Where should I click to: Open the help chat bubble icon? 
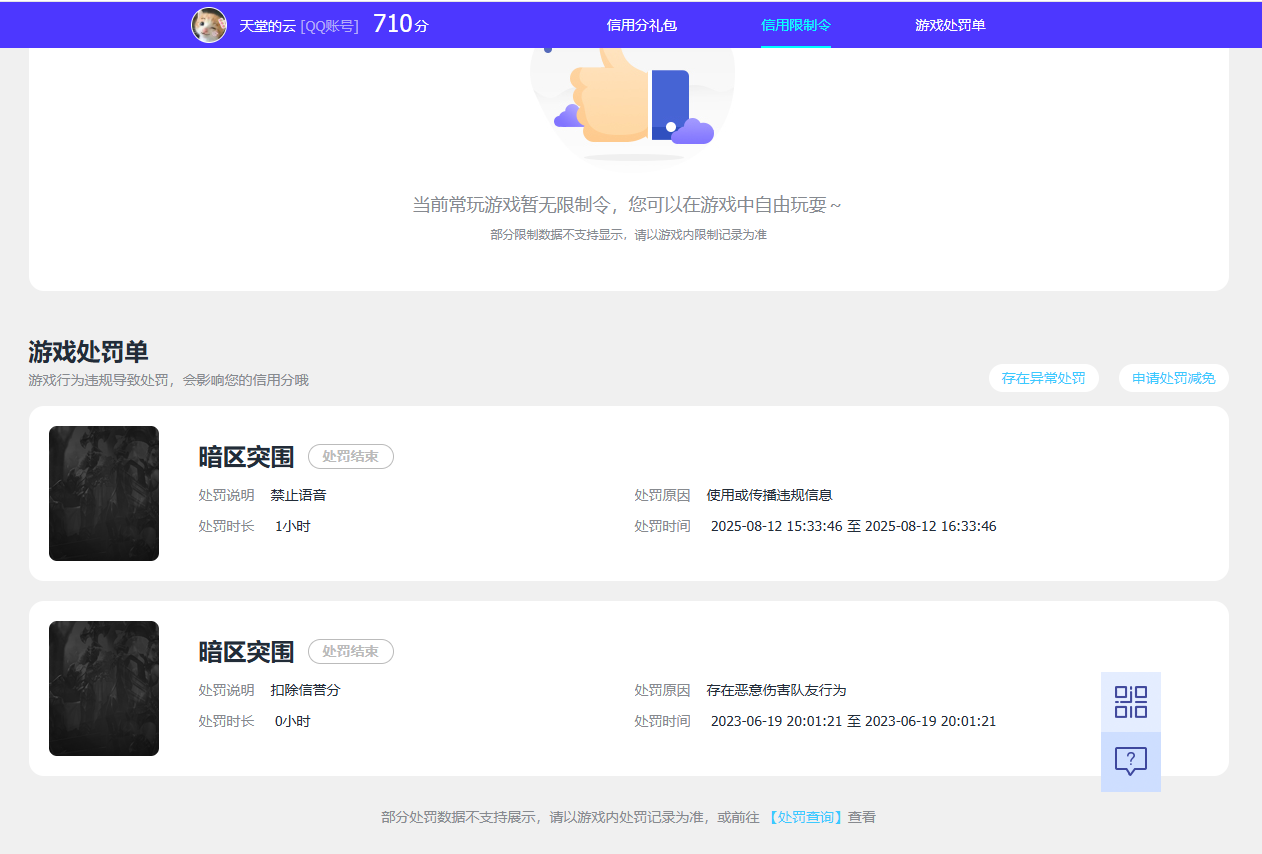click(1131, 762)
